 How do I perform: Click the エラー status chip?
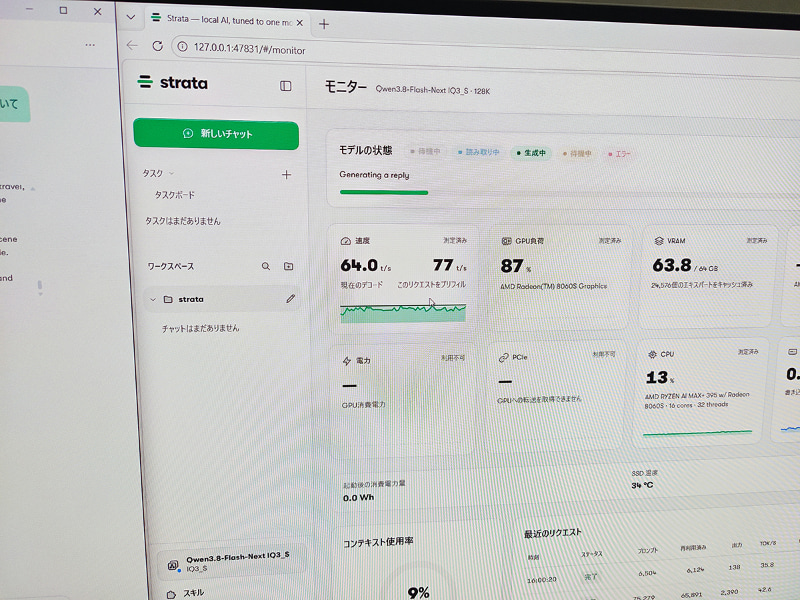click(619, 154)
